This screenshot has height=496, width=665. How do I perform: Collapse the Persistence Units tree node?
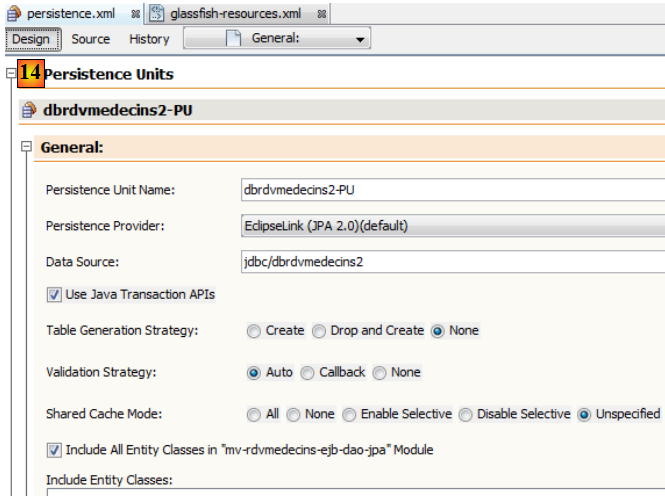click(x=11, y=74)
